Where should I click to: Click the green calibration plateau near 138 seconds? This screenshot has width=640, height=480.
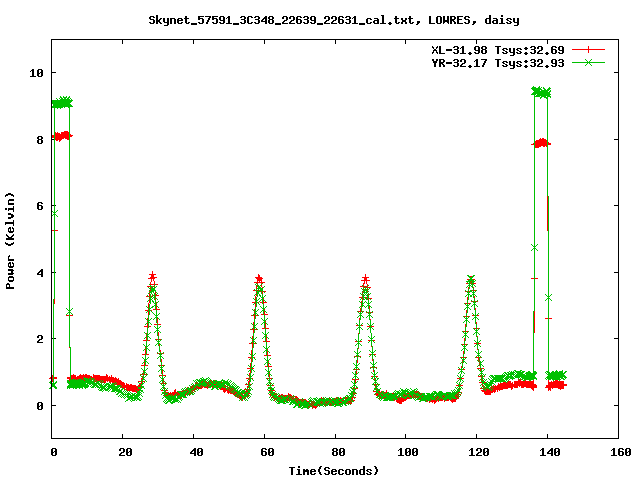(541, 92)
